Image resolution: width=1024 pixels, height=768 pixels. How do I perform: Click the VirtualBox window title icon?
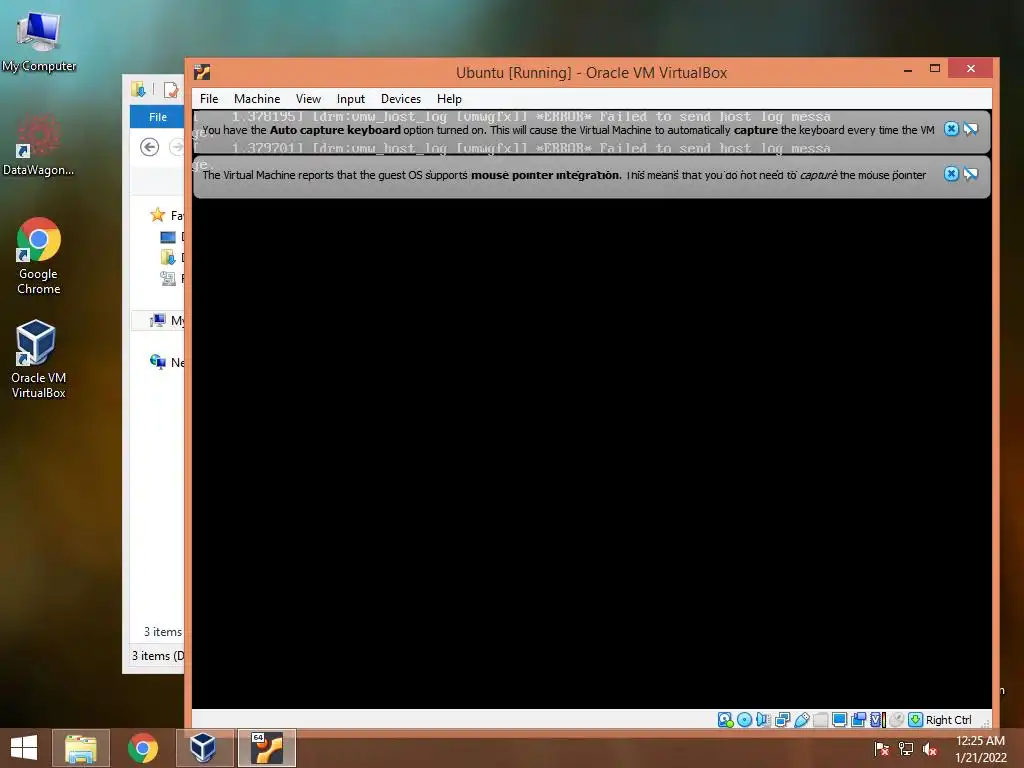coord(202,72)
